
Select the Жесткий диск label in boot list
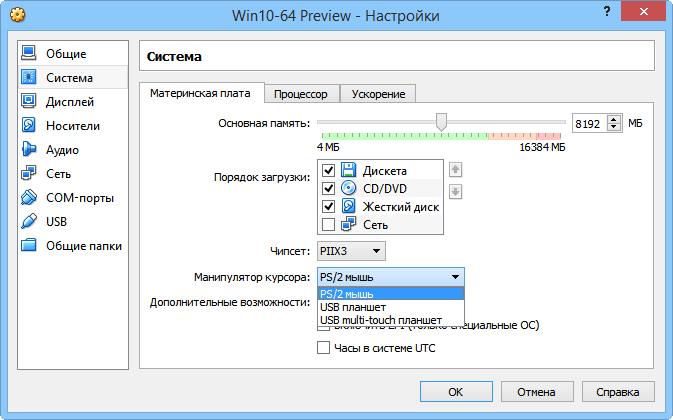pos(401,207)
